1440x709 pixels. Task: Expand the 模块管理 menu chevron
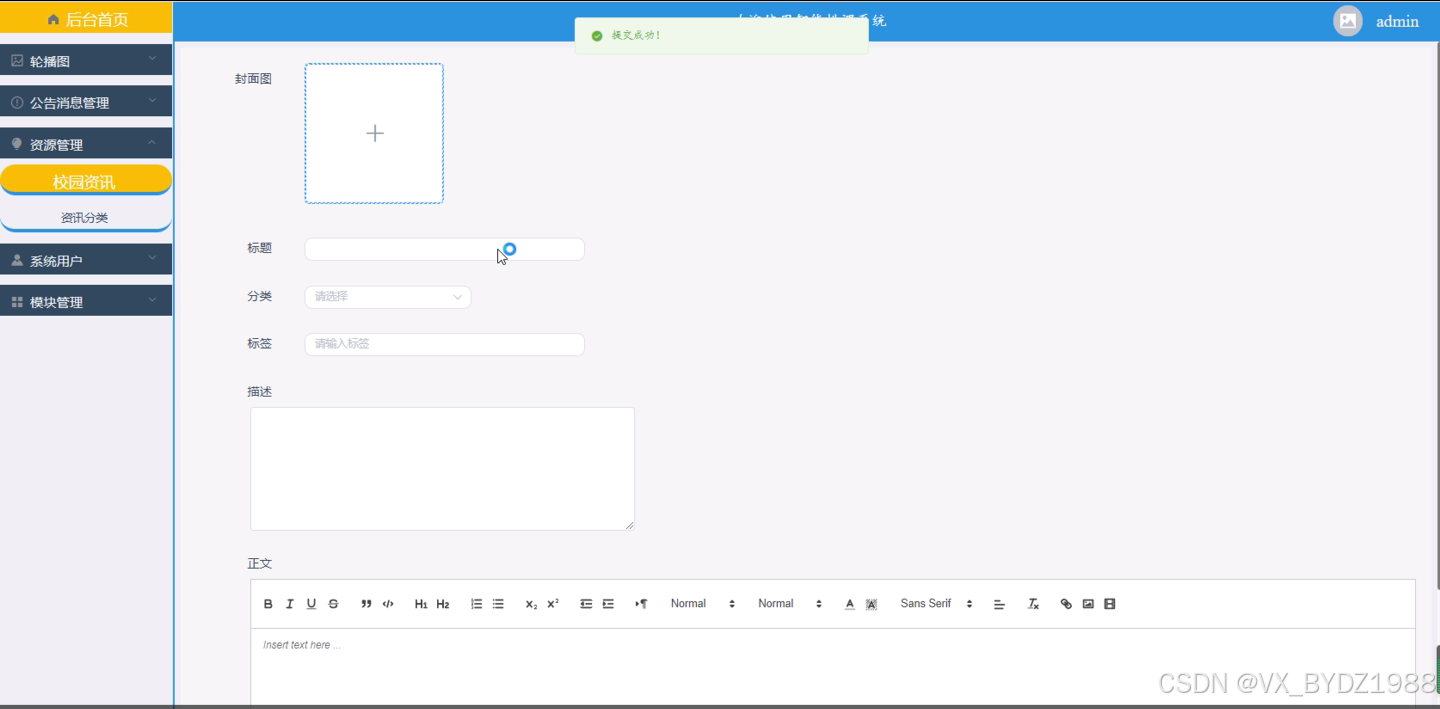[153, 300]
